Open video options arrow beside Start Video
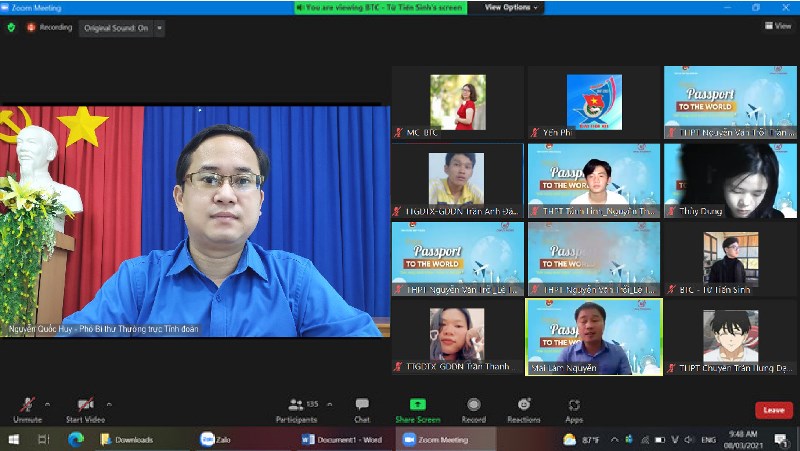The height and width of the screenshot is (451, 800). coord(109,404)
